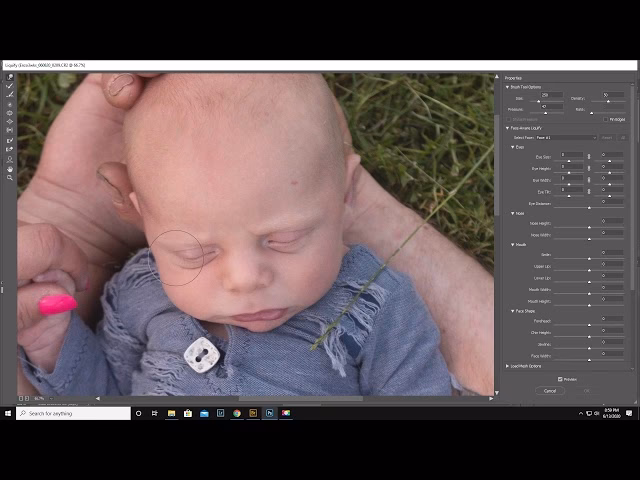Image resolution: width=640 pixels, height=480 pixels.
Task: Click the Smile slider
Action: pyautogui.click(x=589, y=259)
